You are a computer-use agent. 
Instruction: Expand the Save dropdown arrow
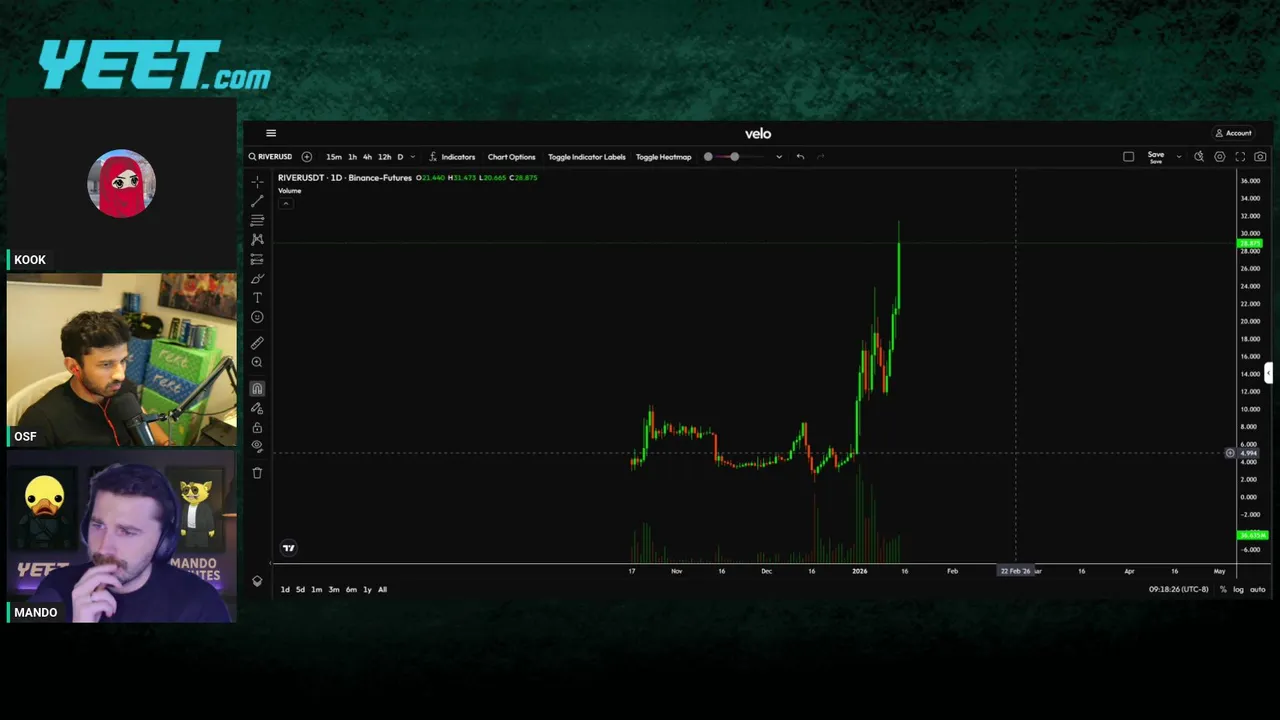coord(1179,157)
